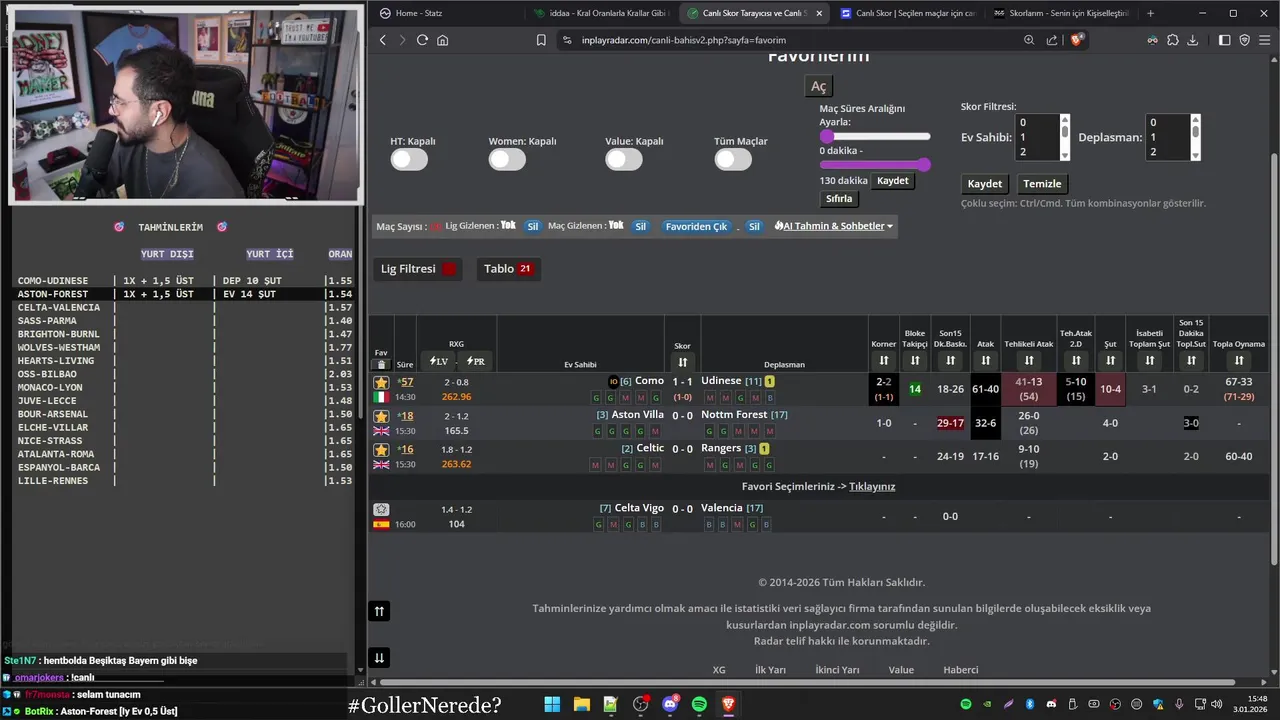1280x720 pixels.
Task: Click the Aç button
Action: click(818, 87)
